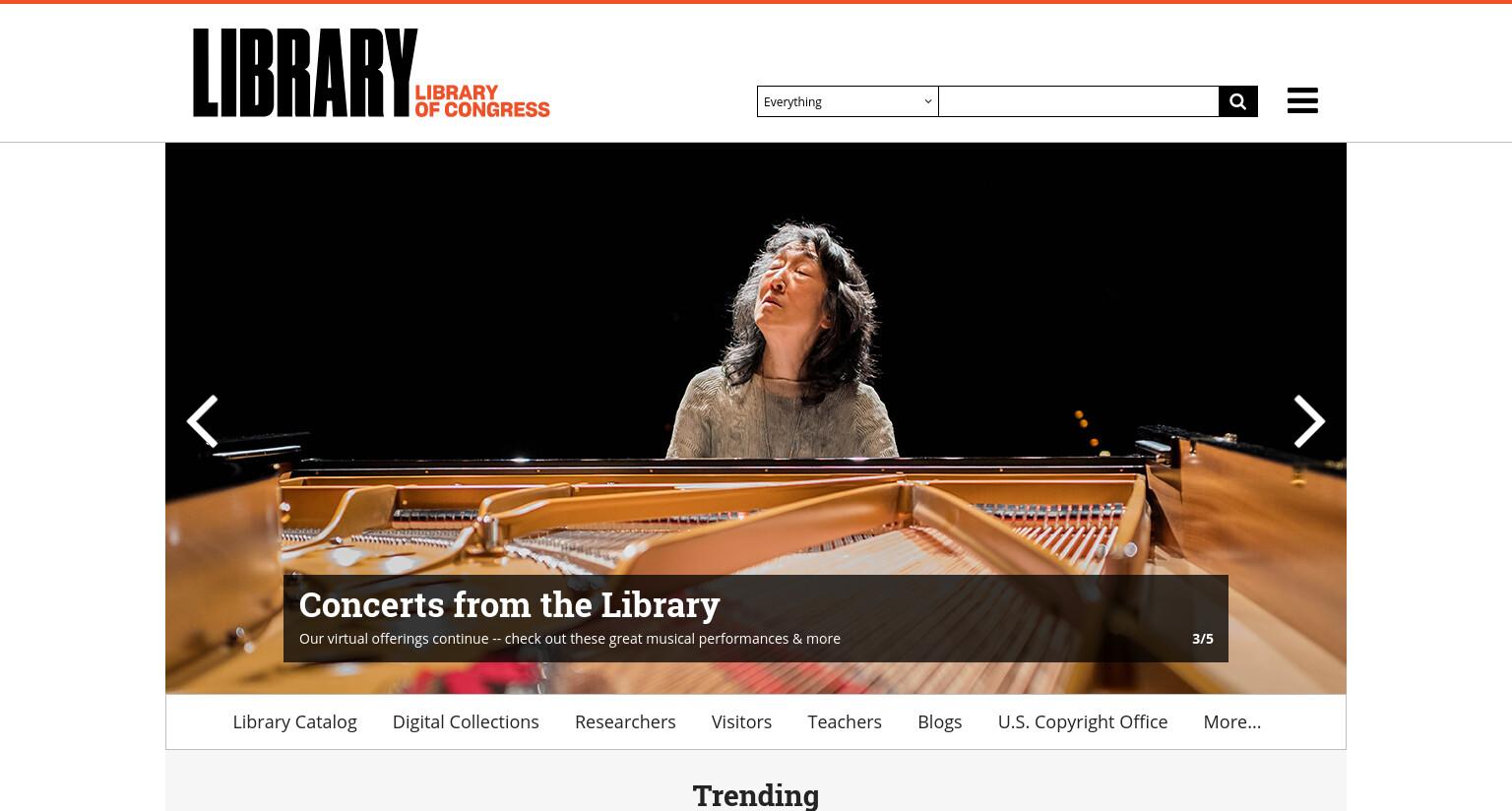Click the 3/5 slide counter
The width and height of the screenshot is (1512, 811).
(x=1202, y=639)
